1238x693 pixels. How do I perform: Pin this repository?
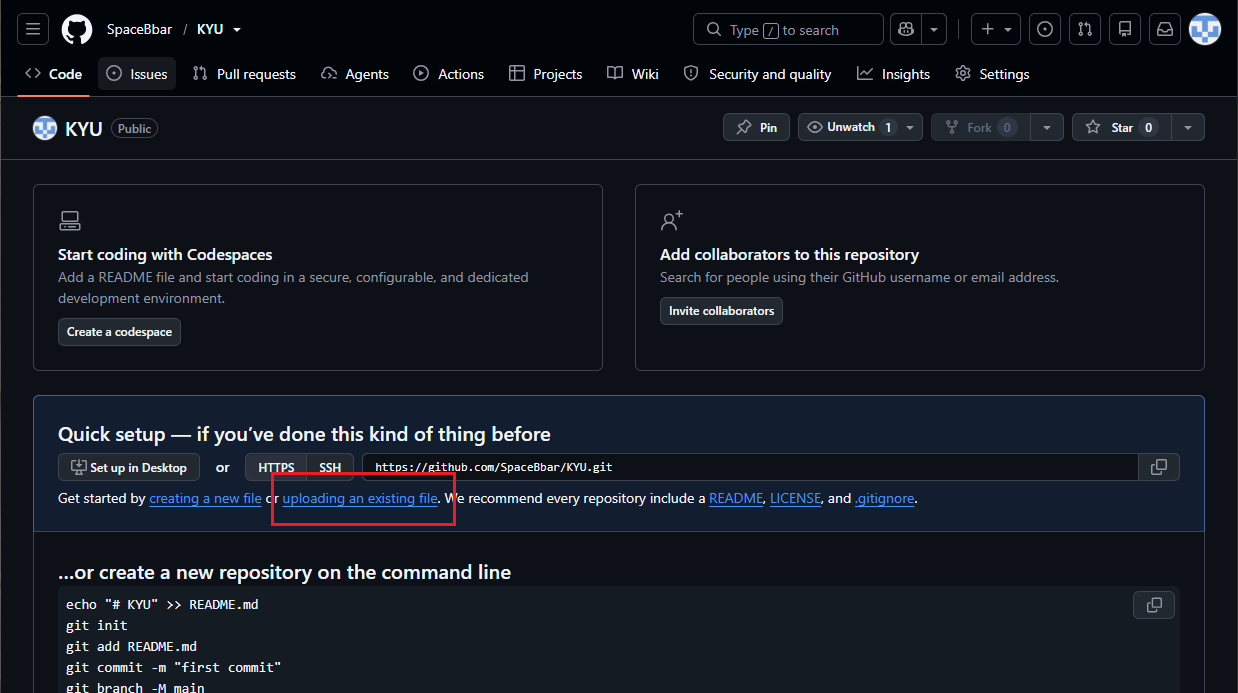(x=756, y=127)
